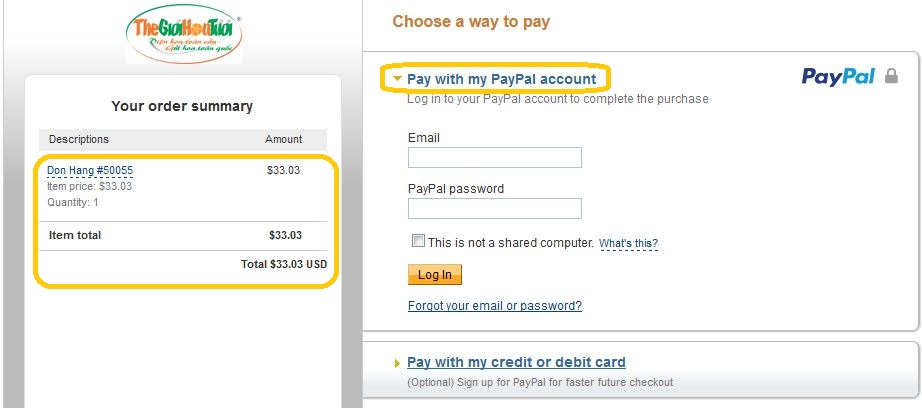The image size is (922, 408).
Task: Click the PayPal logo
Action: pyautogui.click(x=838, y=77)
